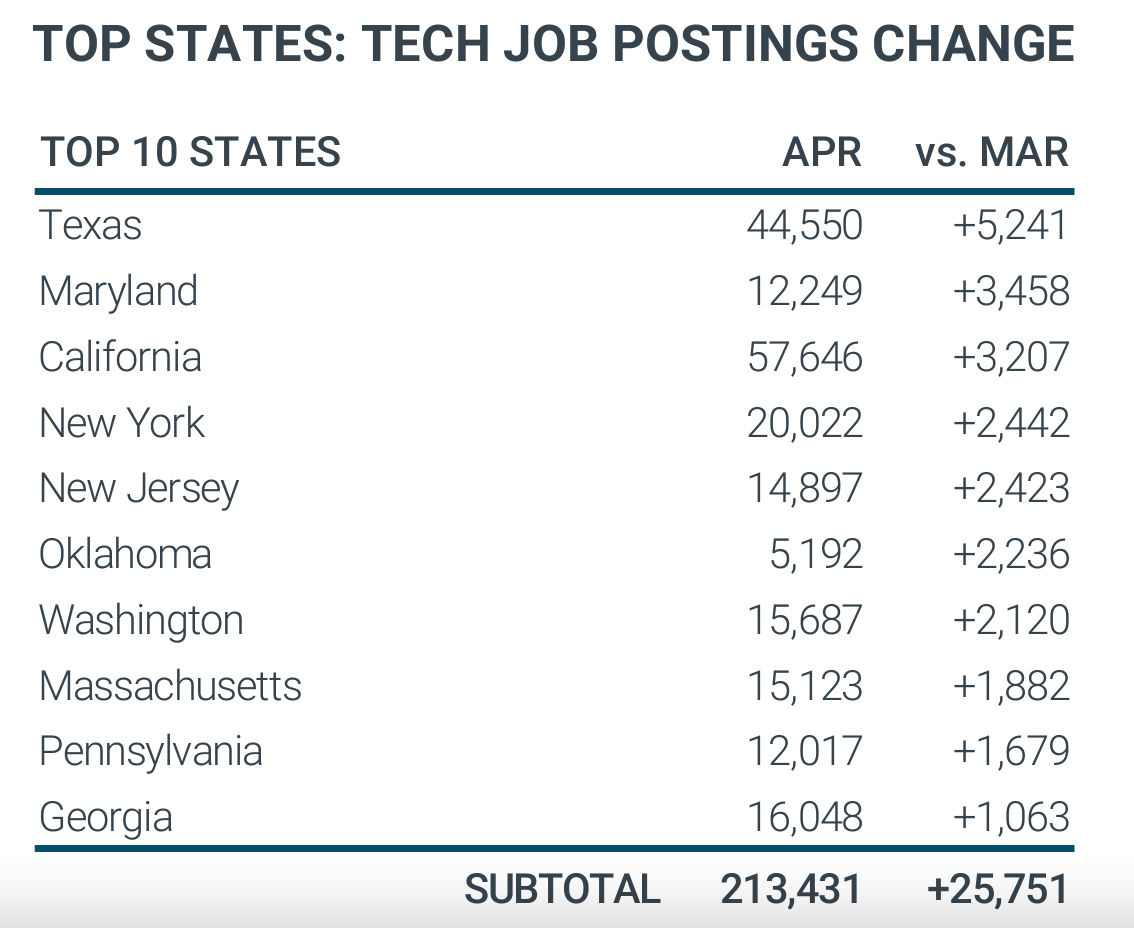Image resolution: width=1134 pixels, height=928 pixels.
Task: Select Texas April value 44,550
Action: (804, 225)
